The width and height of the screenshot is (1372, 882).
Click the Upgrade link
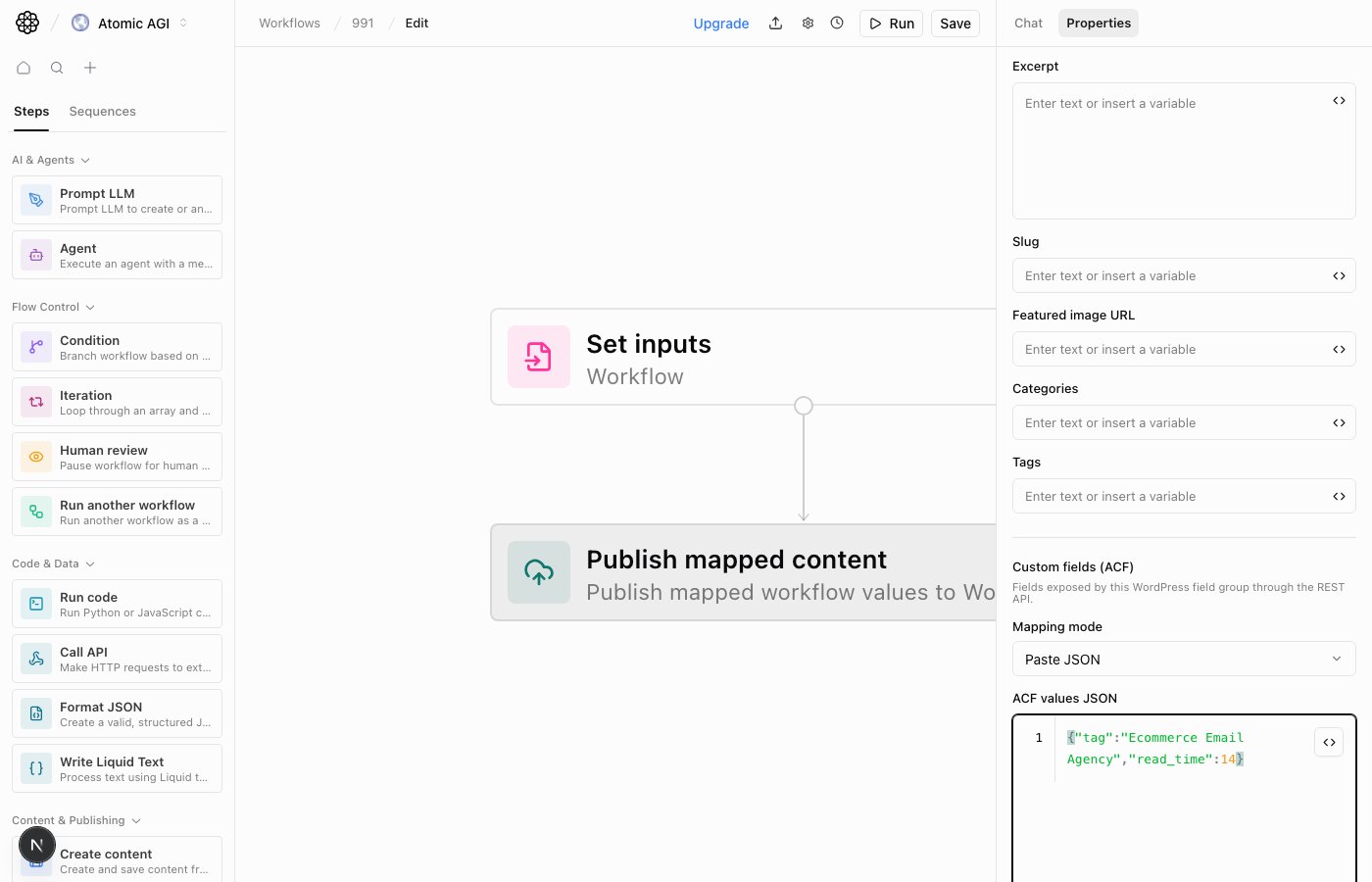pyautogui.click(x=721, y=24)
